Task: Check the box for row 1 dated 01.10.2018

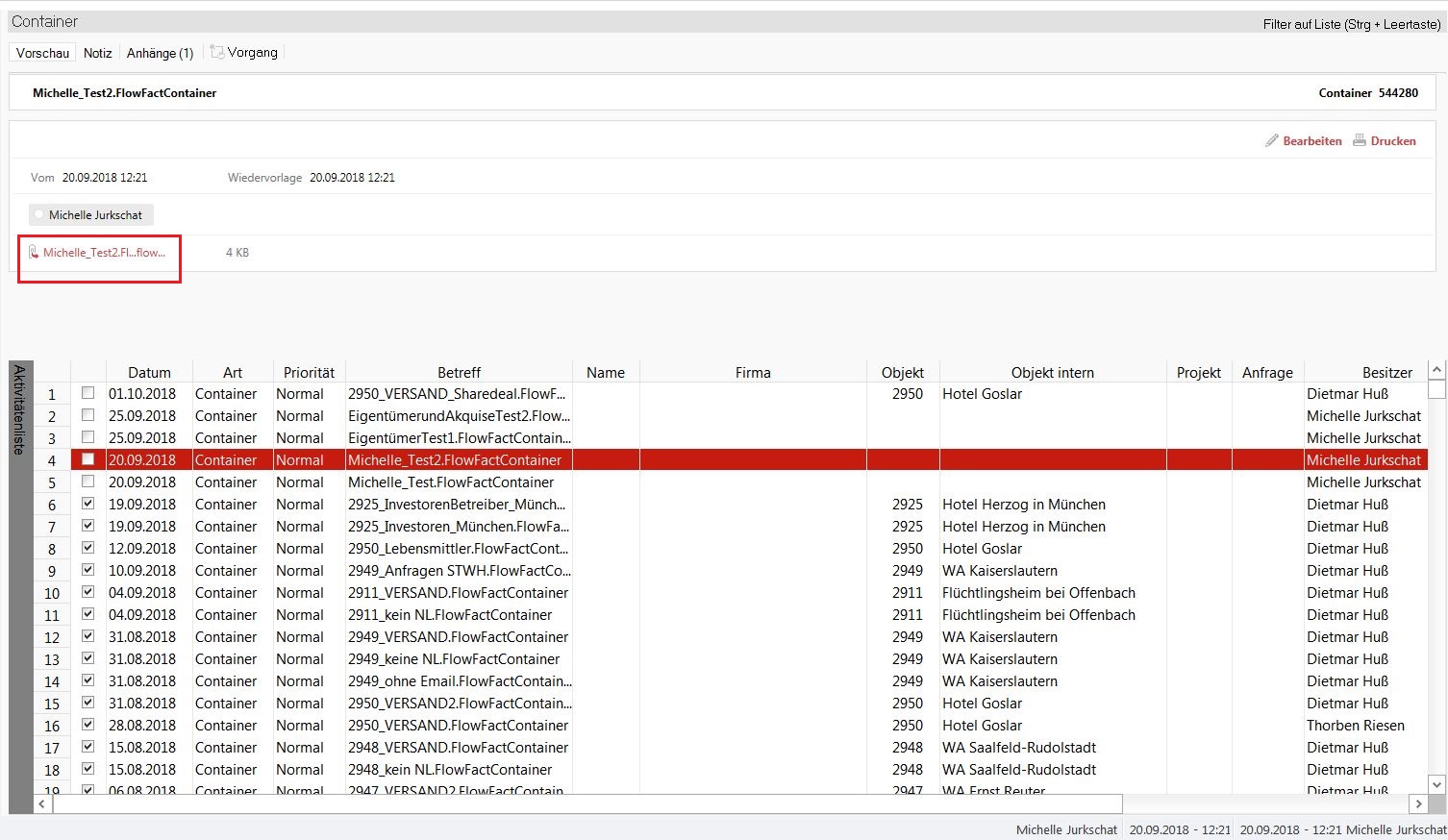Action: 88,393
